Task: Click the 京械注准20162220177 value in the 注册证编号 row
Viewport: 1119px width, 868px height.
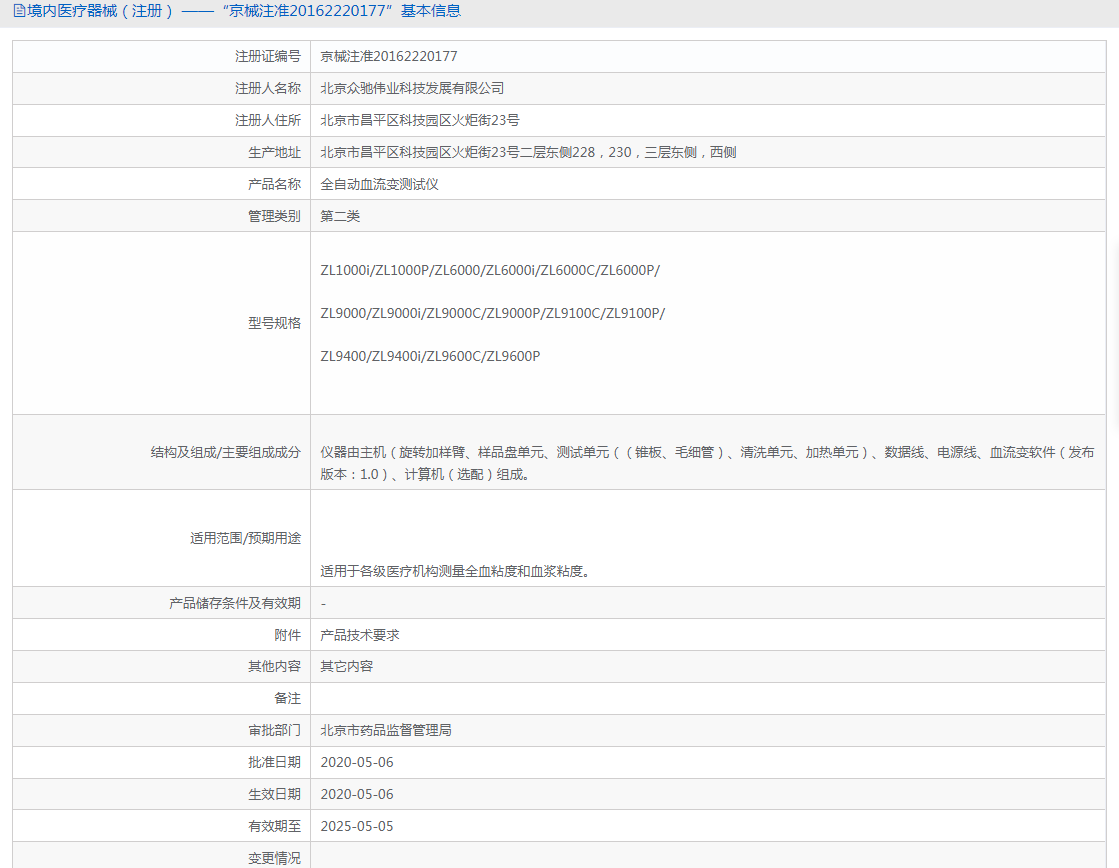Action: pos(389,56)
